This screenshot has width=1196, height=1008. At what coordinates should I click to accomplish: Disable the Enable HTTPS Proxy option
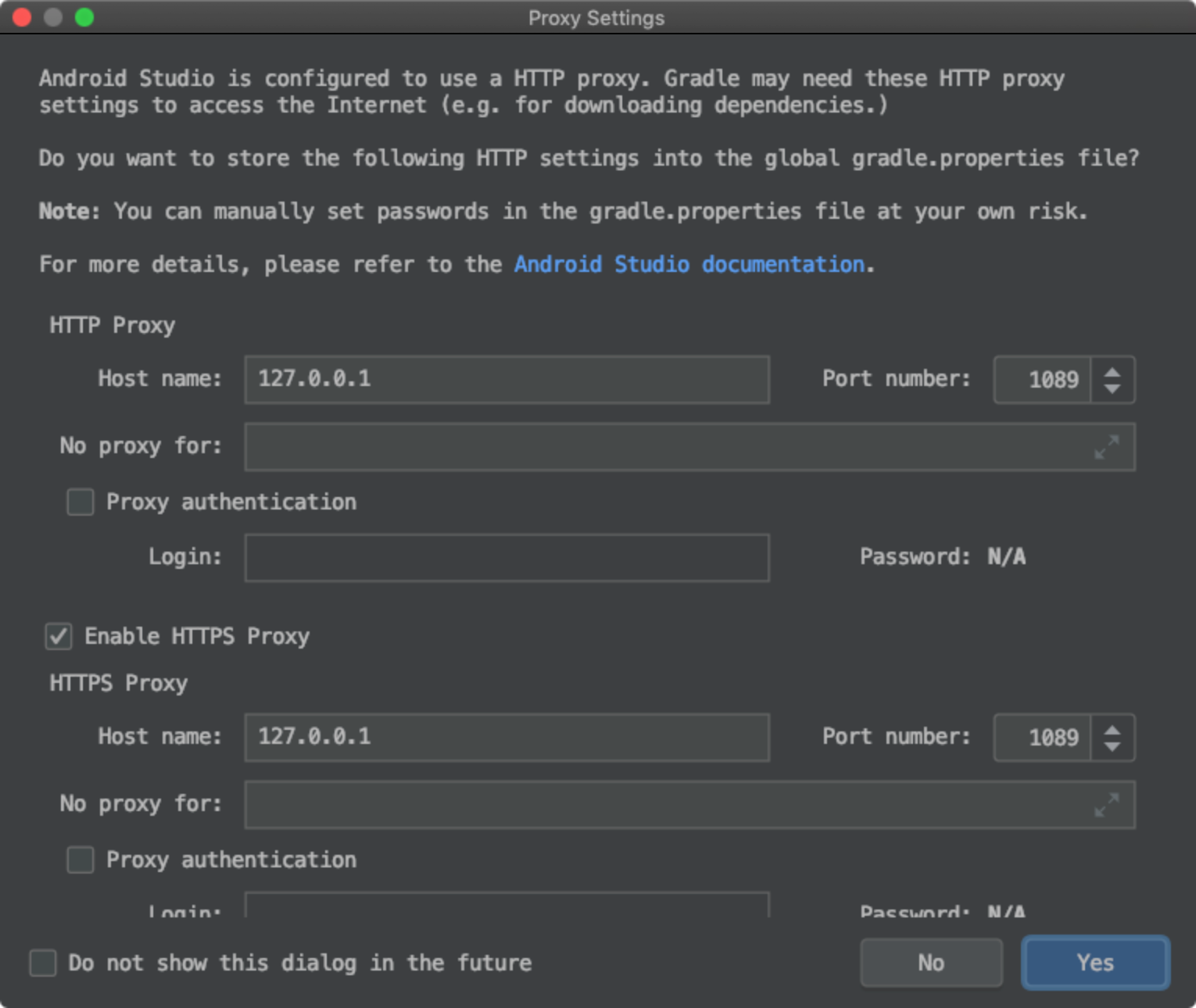pos(59,636)
